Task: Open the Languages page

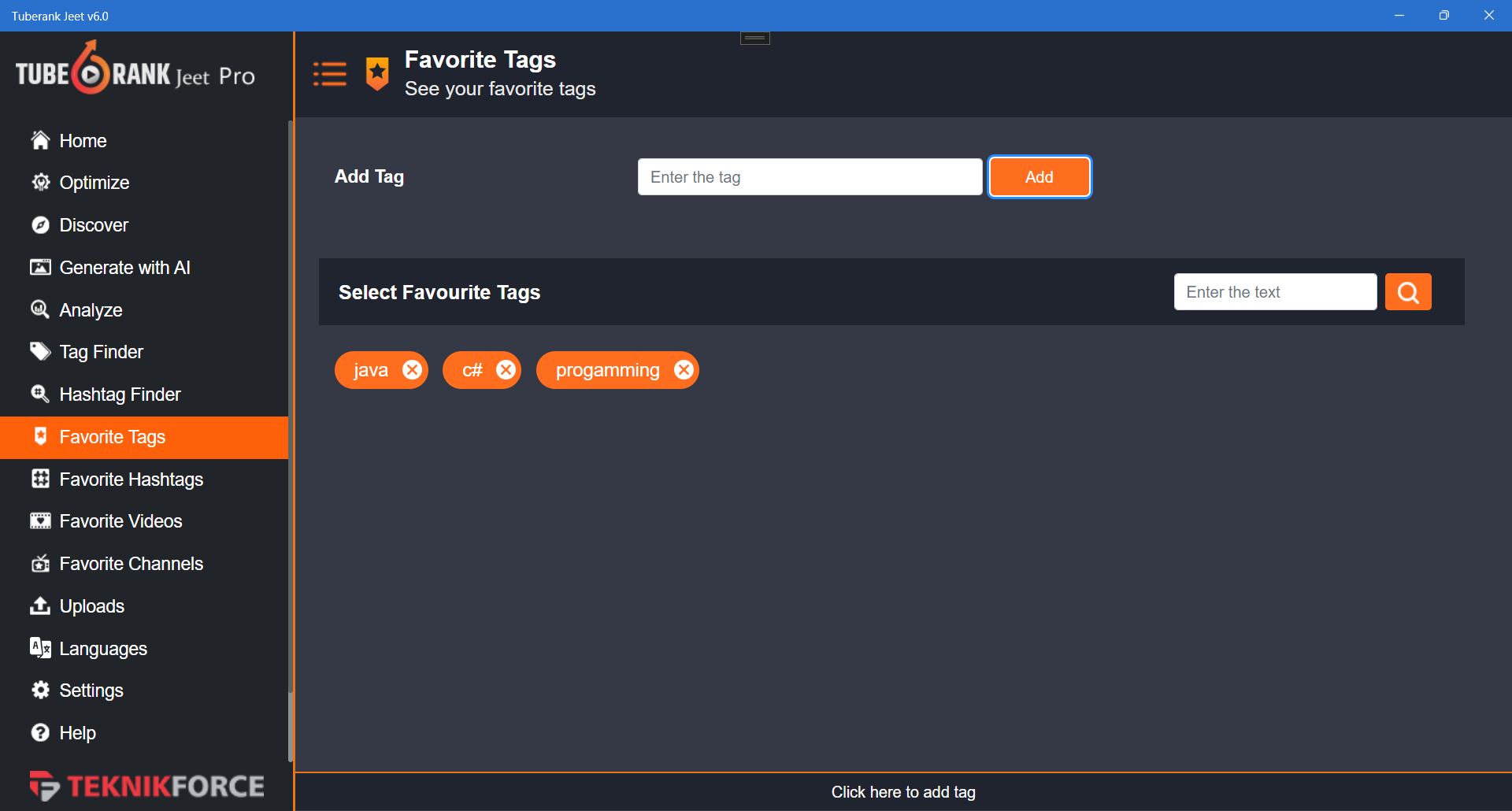Action: click(144, 648)
